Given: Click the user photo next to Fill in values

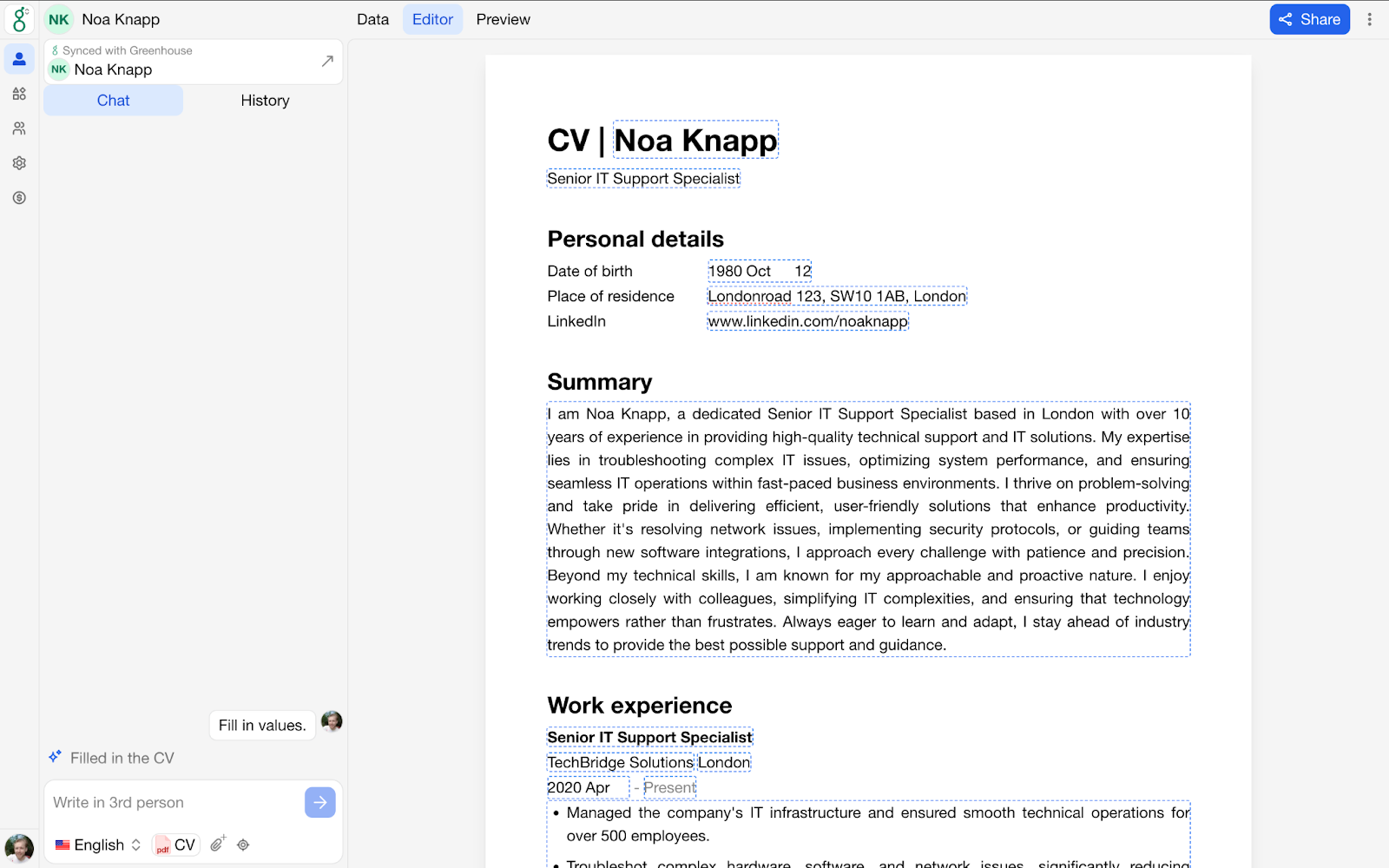Looking at the screenshot, I should point(332,721).
